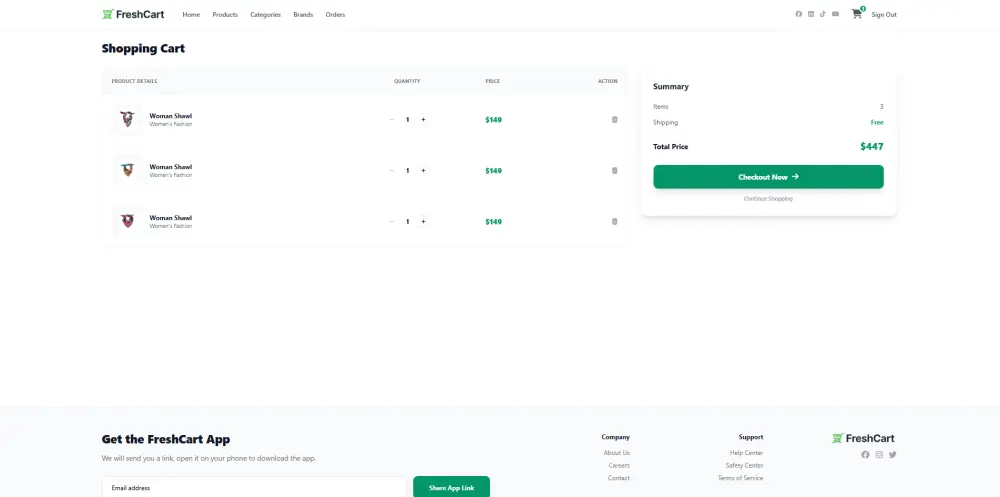The image size is (1000, 497).
Task: Open the Brands nav item
Action: click(303, 15)
